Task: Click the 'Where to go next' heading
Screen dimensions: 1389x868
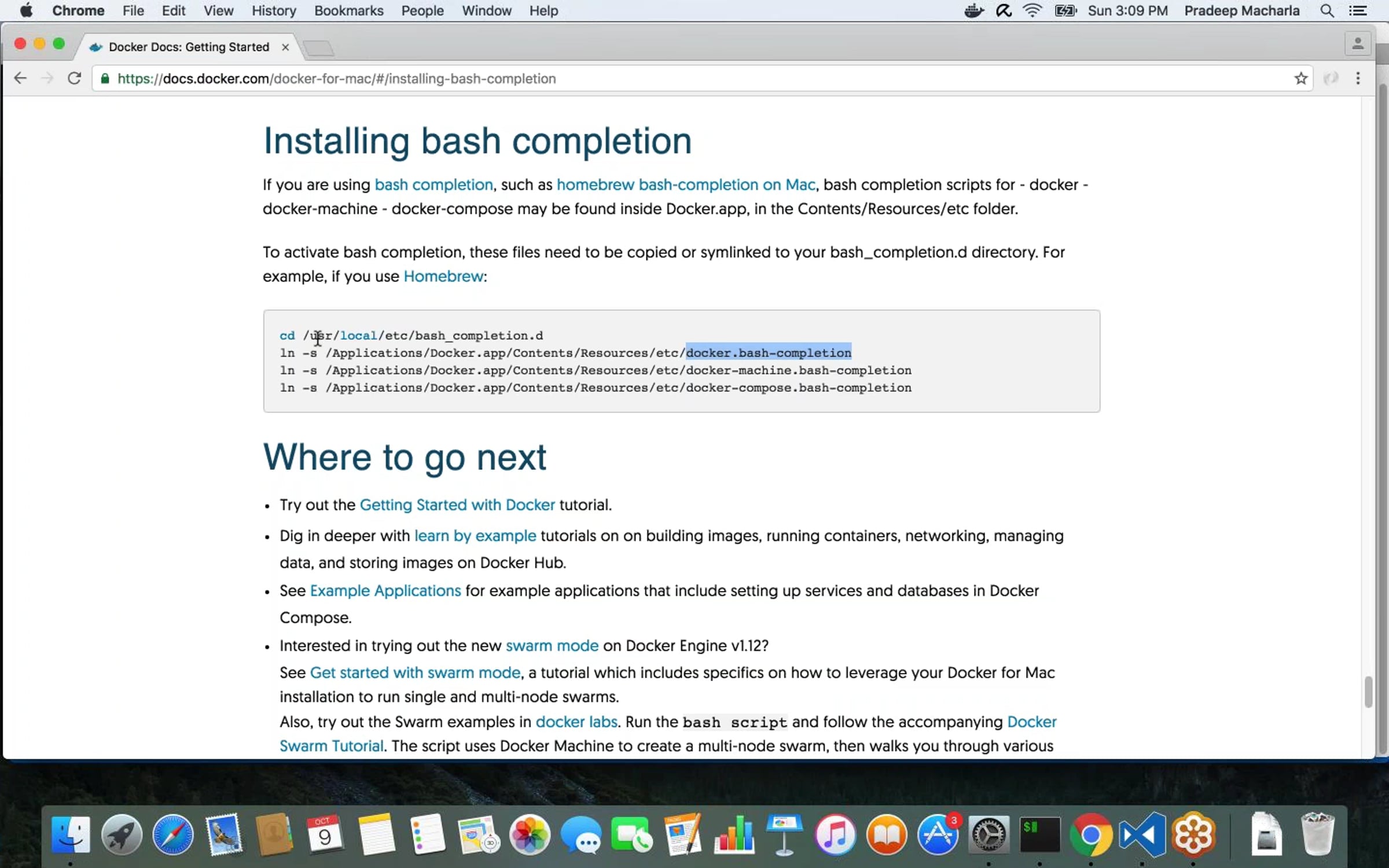Action: 405,457
